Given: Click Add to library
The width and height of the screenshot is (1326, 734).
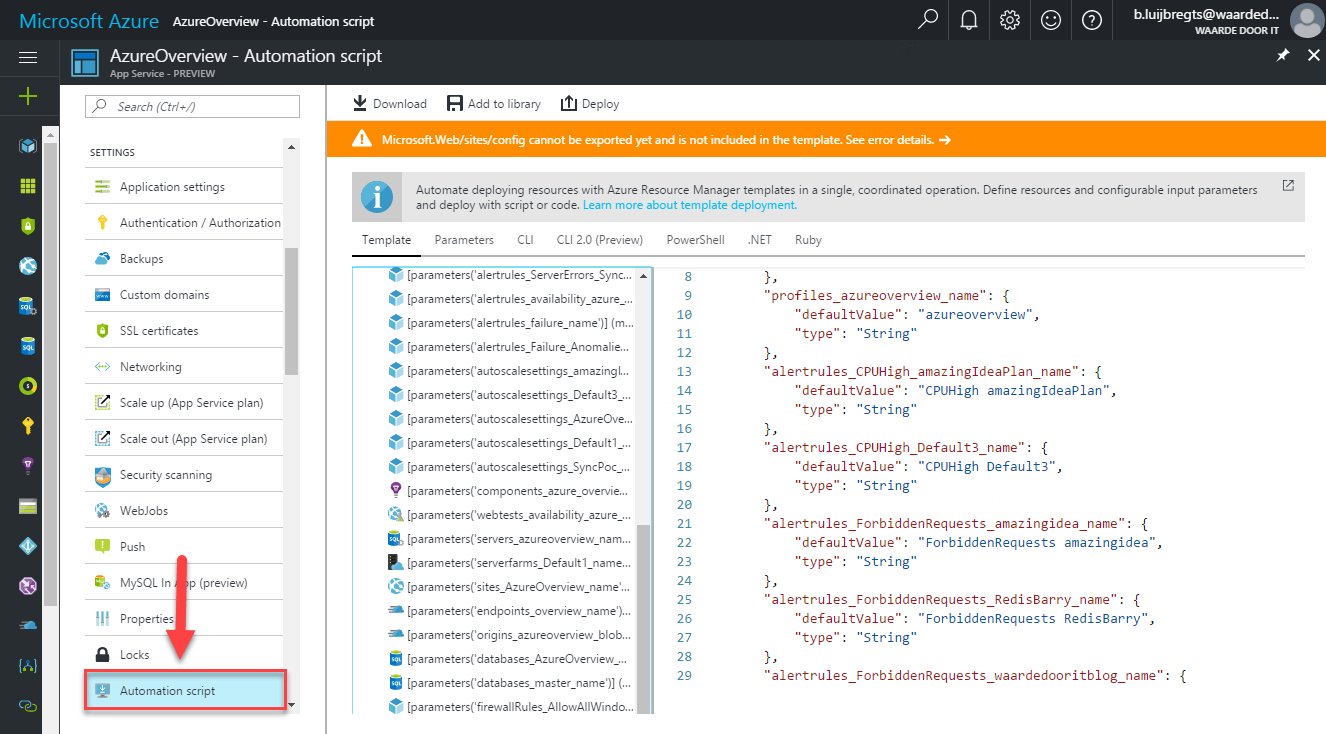Looking at the screenshot, I should (494, 104).
